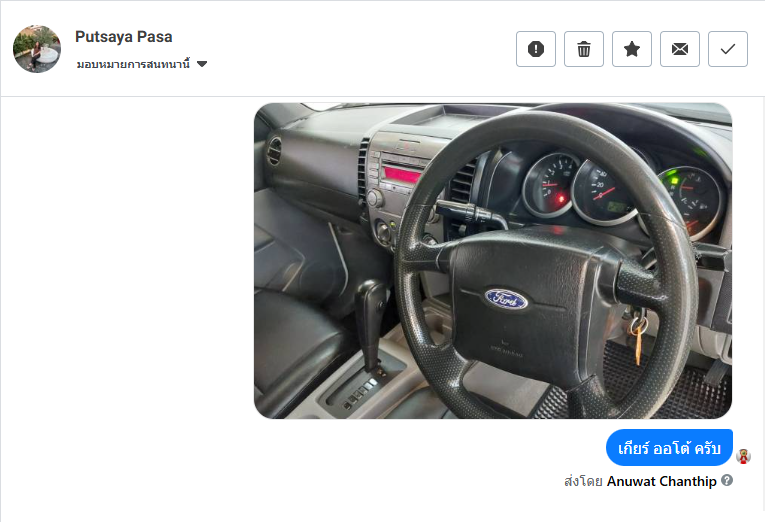Delete conversation using the trash icon
Screen dimensions: 765x522
[x=584, y=49]
